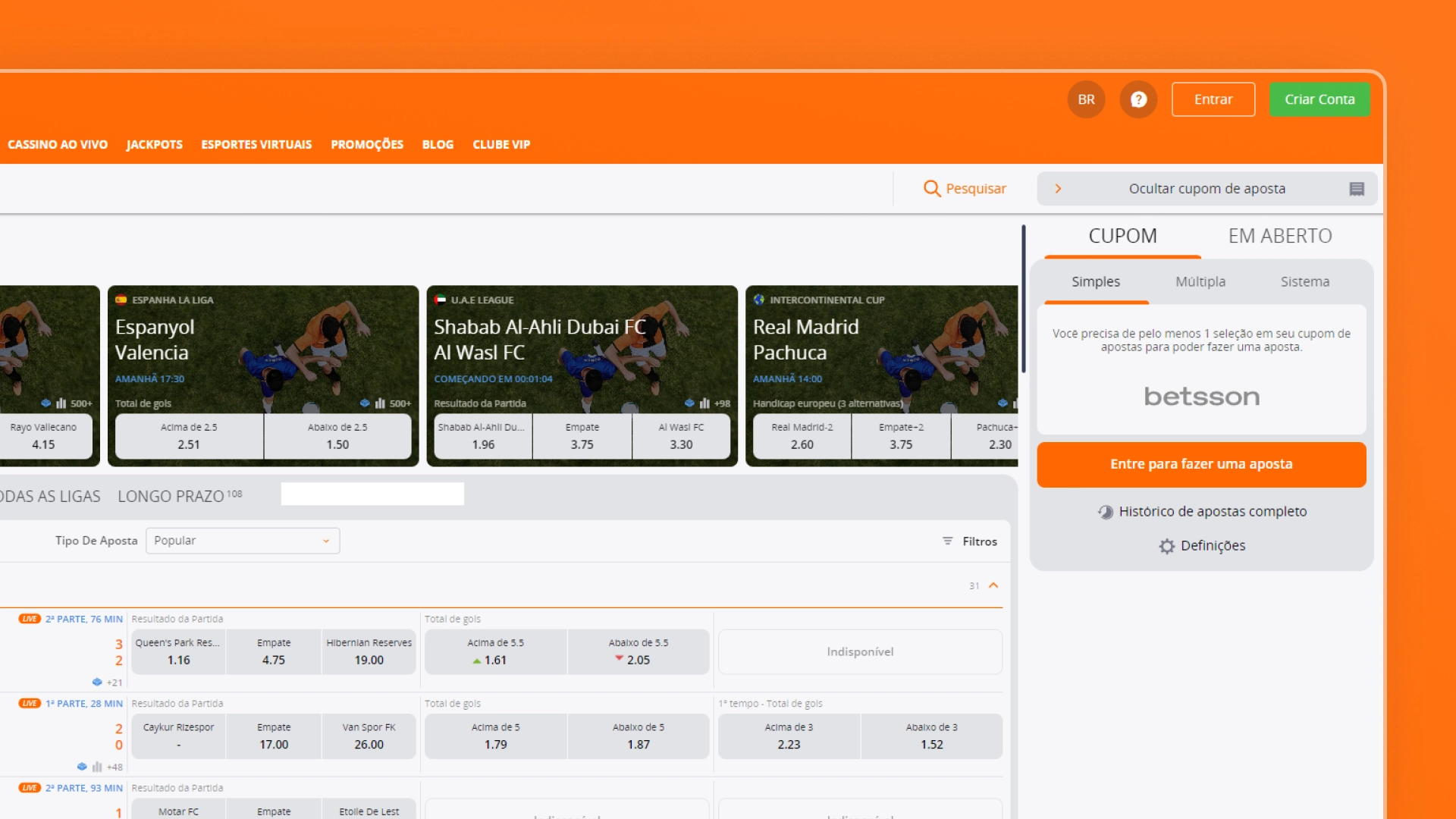Image resolution: width=1456 pixels, height=819 pixels.
Task: Open the Popular bet type dropdown
Action: tap(243, 540)
